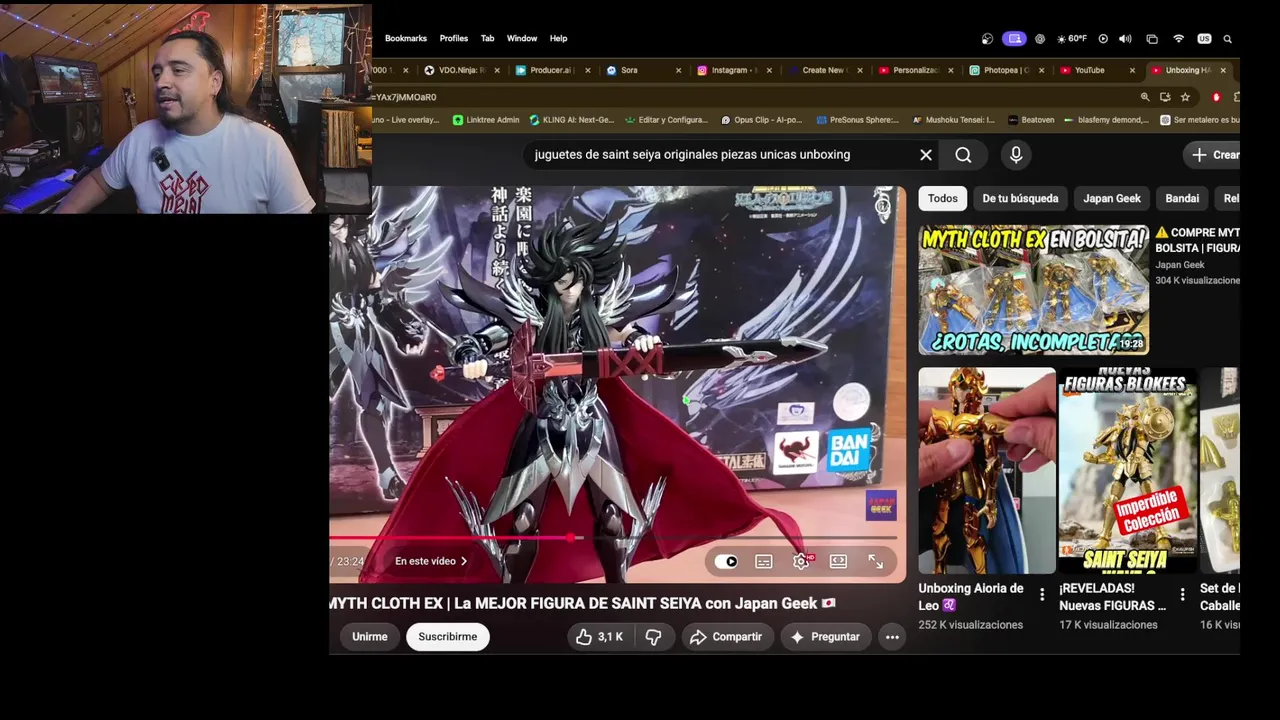Like the video showing 3,1 K
The height and width of the screenshot is (720, 1280).
[x=600, y=637]
